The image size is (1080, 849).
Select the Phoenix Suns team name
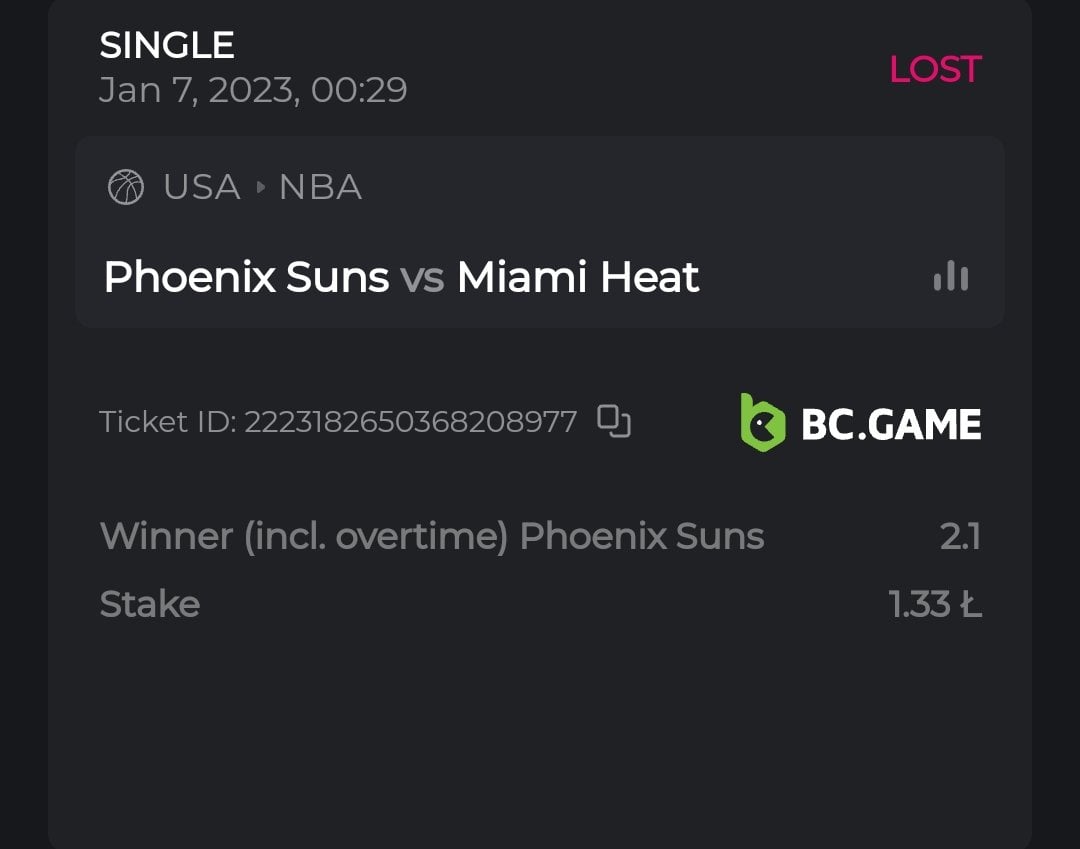(246, 277)
